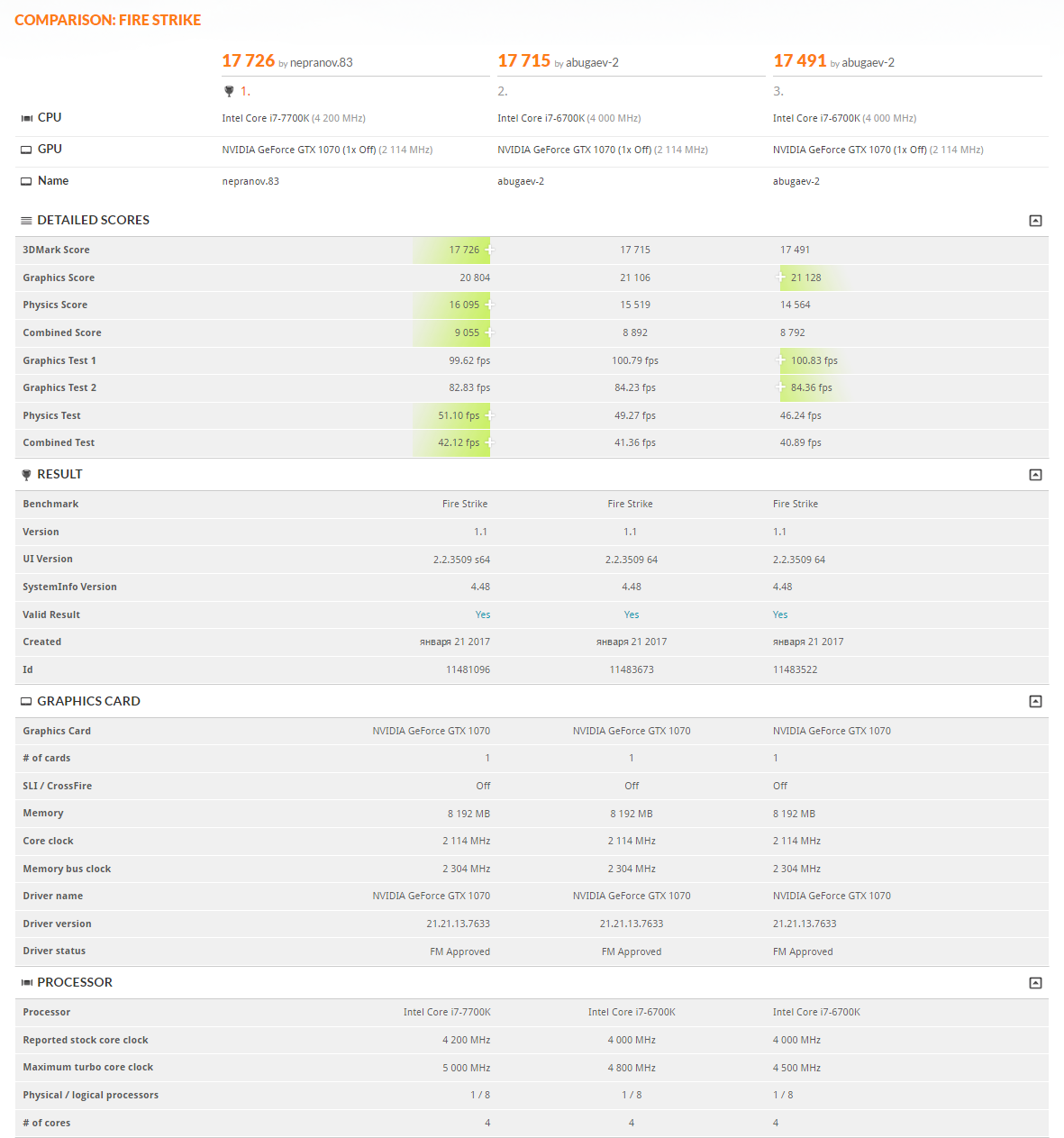Click the second result's Valid Result Yes link

(x=632, y=615)
